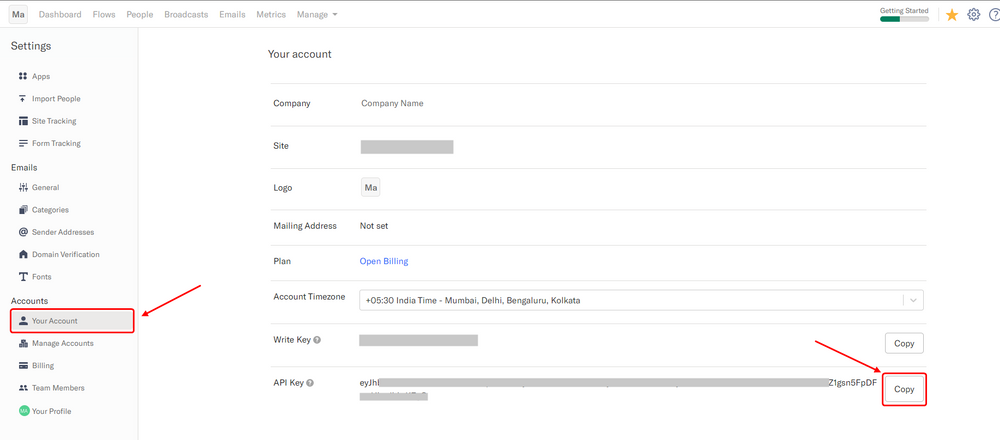Click the gold star icon in header
Viewport: 1000px width, 440px height.
click(952, 15)
